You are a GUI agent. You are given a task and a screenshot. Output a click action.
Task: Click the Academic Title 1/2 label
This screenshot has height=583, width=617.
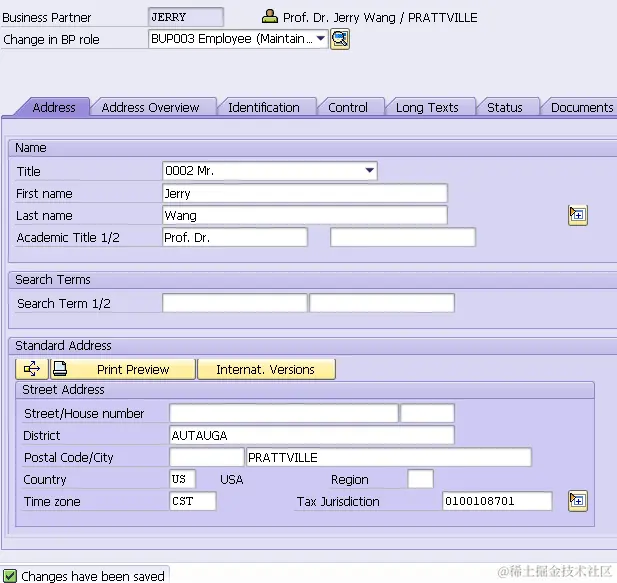(68, 238)
